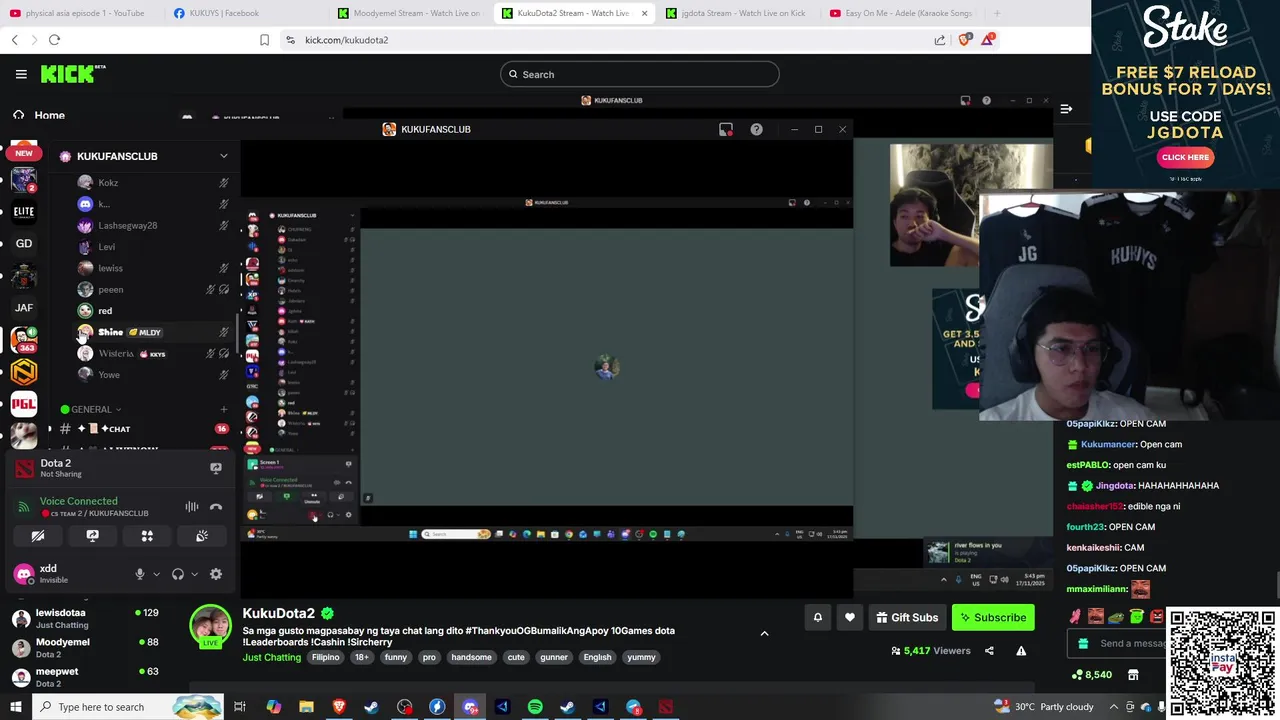The height and width of the screenshot is (720, 1280).
Task: Open Discord soundboard button
Action: 201,536
